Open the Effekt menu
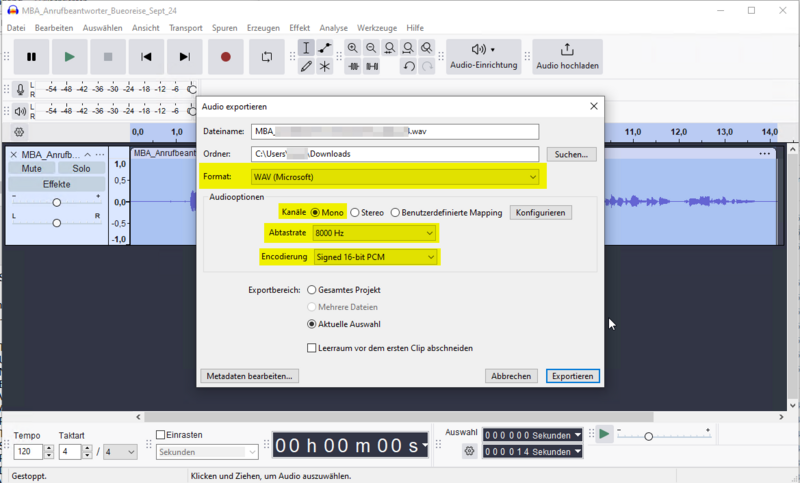800x483 pixels. [x=299, y=28]
